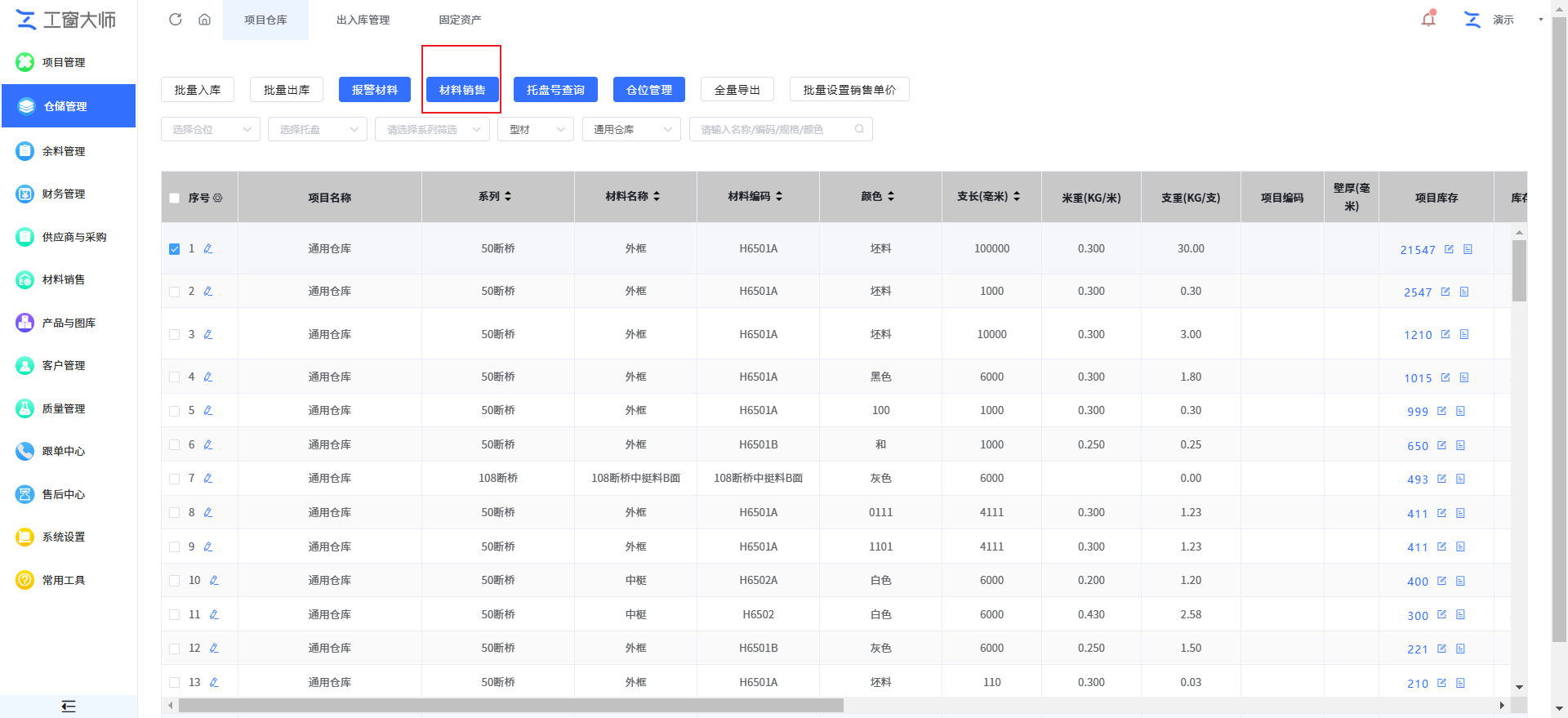Uncheck the row 1 checkbox
Viewport: 1568px width, 718px height.
(x=174, y=249)
